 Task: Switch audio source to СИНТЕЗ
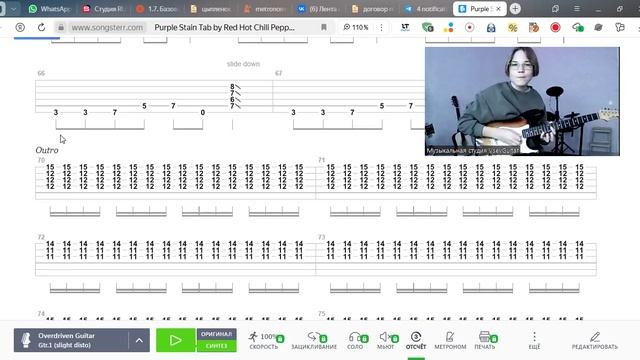pos(216,346)
